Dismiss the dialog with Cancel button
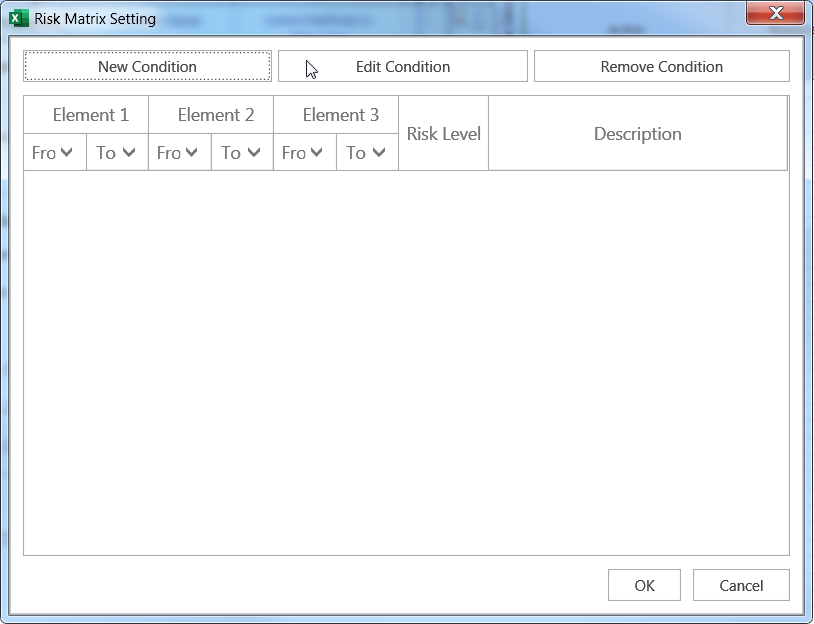Image resolution: width=814 pixels, height=624 pixels. 741,586
